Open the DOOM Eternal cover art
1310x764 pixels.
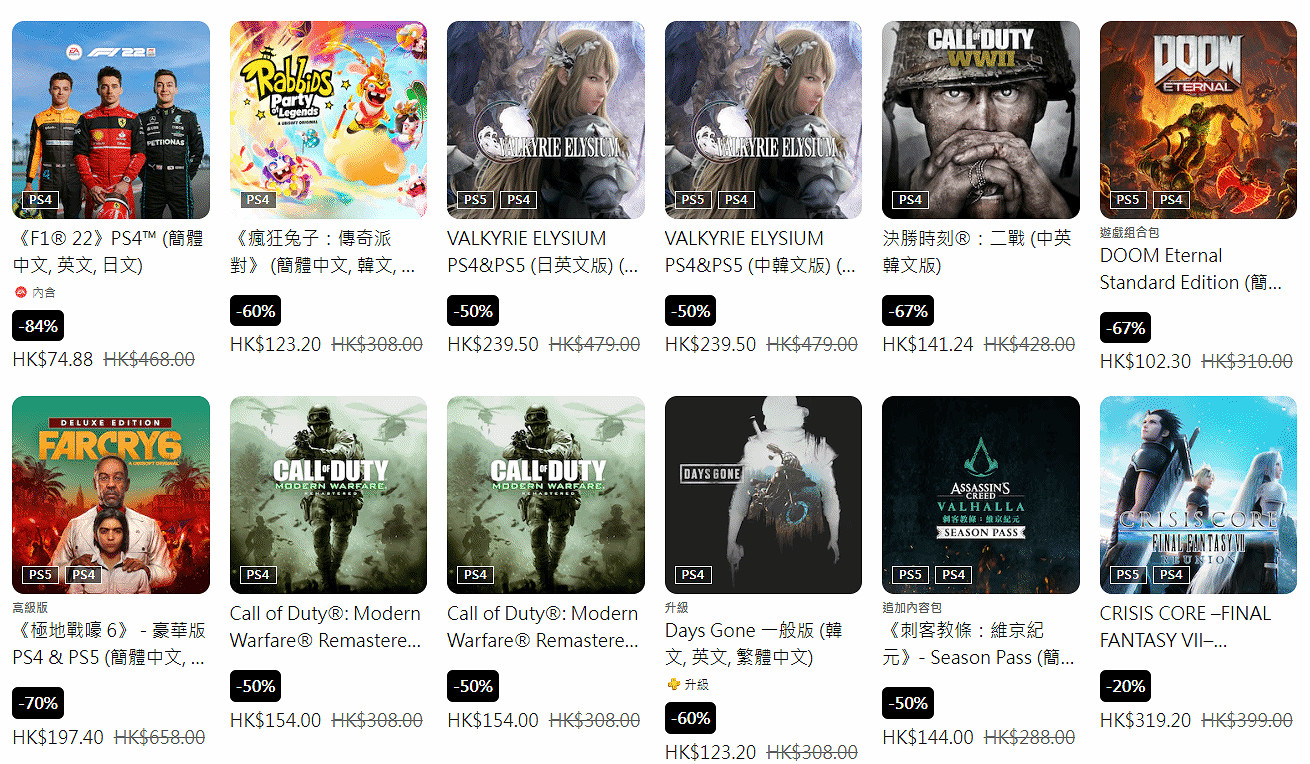(1198, 120)
